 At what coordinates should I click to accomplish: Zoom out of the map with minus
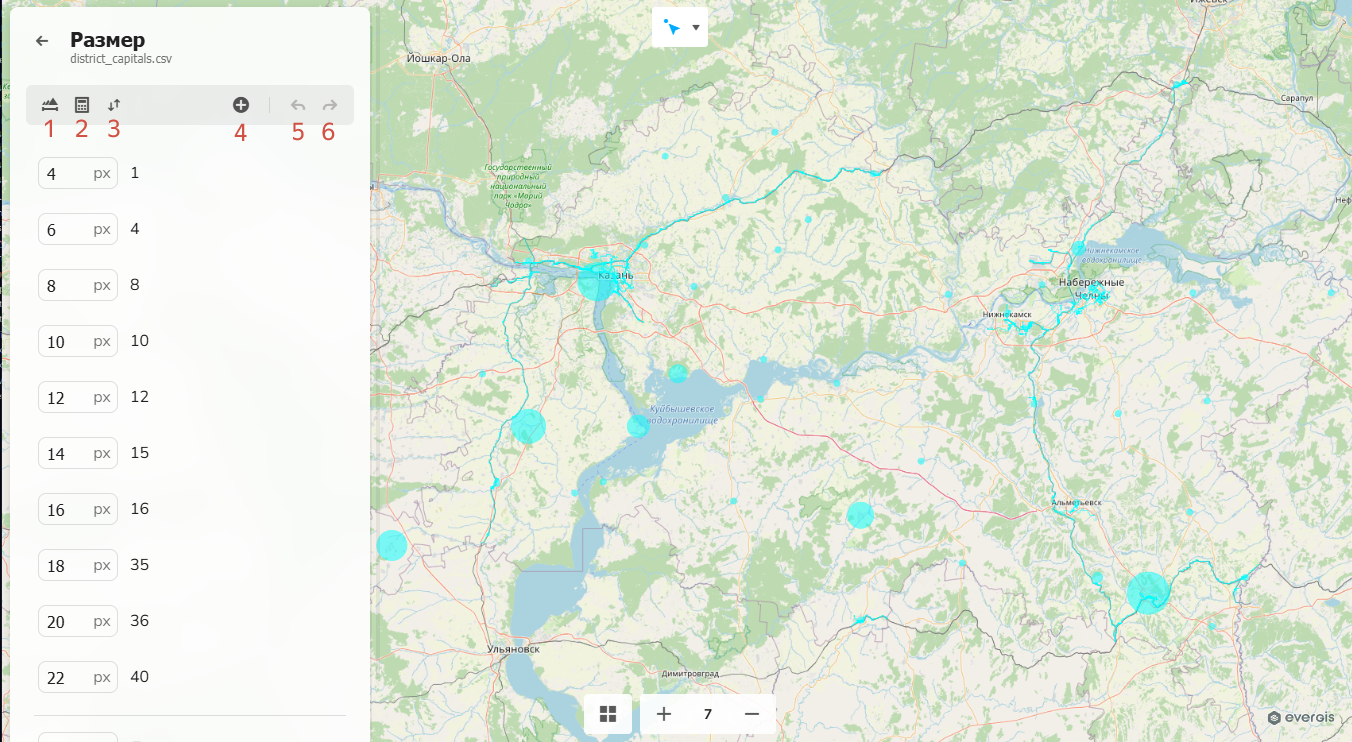click(752, 714)
